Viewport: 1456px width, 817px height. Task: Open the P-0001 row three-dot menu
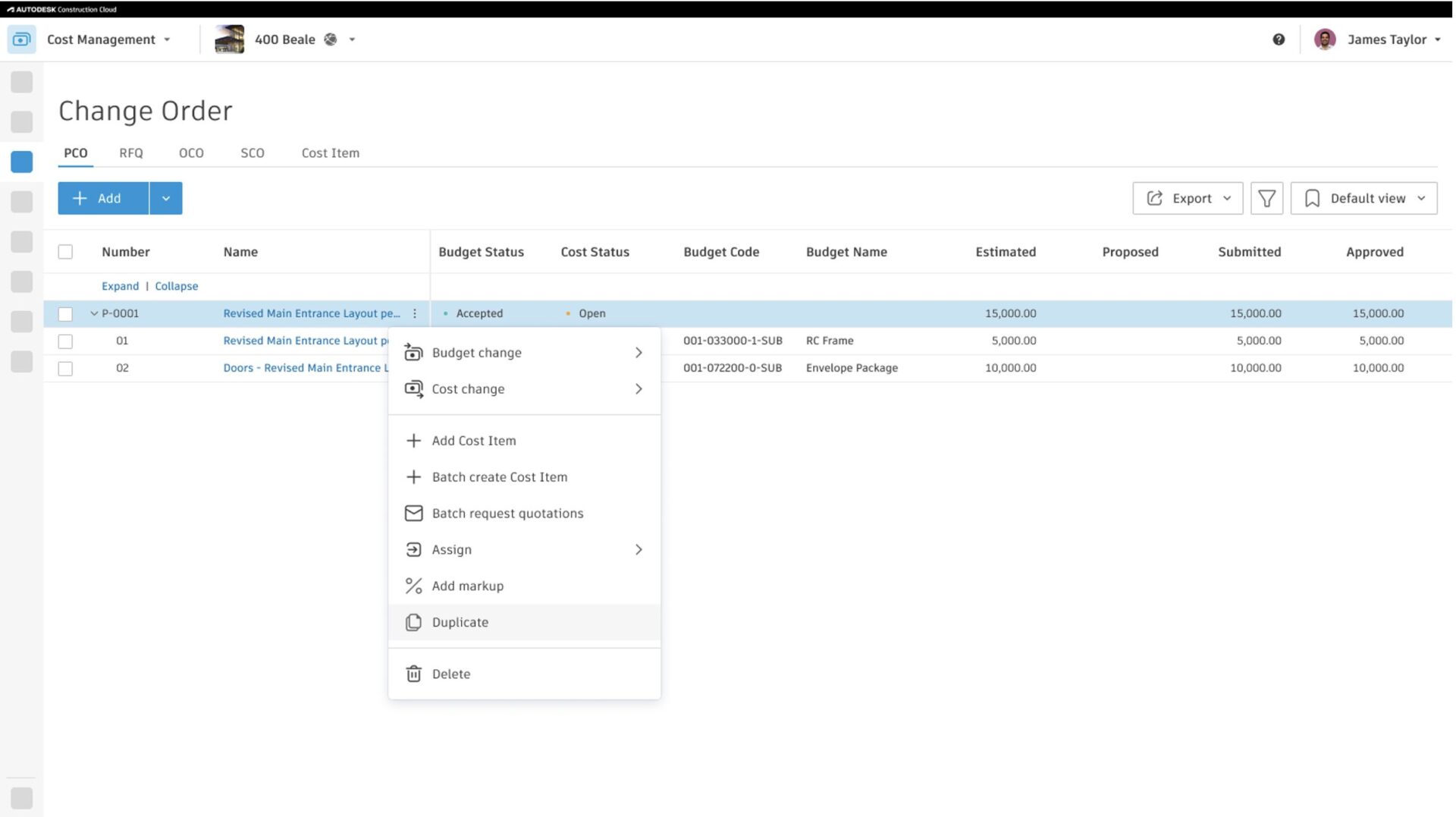click(415, 313)
